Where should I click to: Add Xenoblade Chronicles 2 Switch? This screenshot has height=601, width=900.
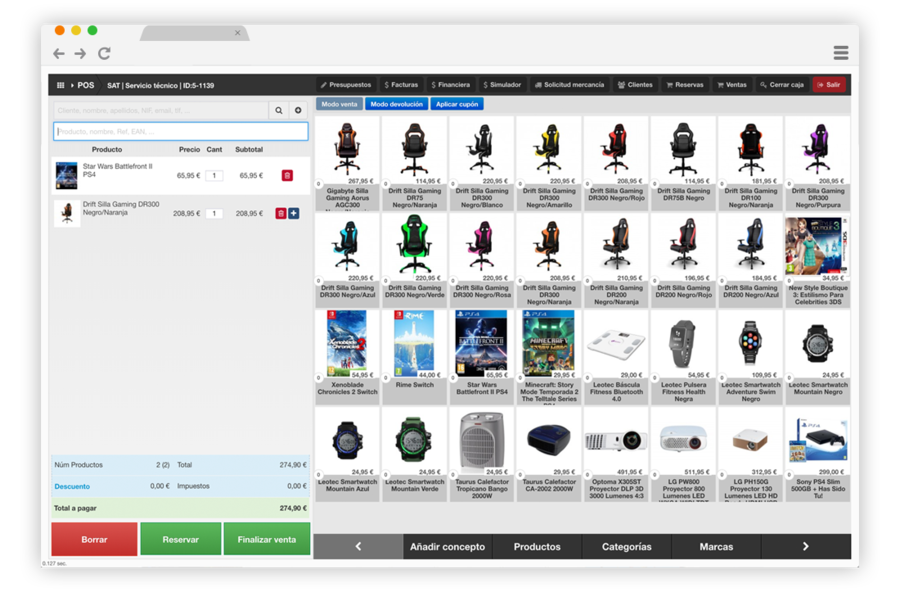(347, 357)
